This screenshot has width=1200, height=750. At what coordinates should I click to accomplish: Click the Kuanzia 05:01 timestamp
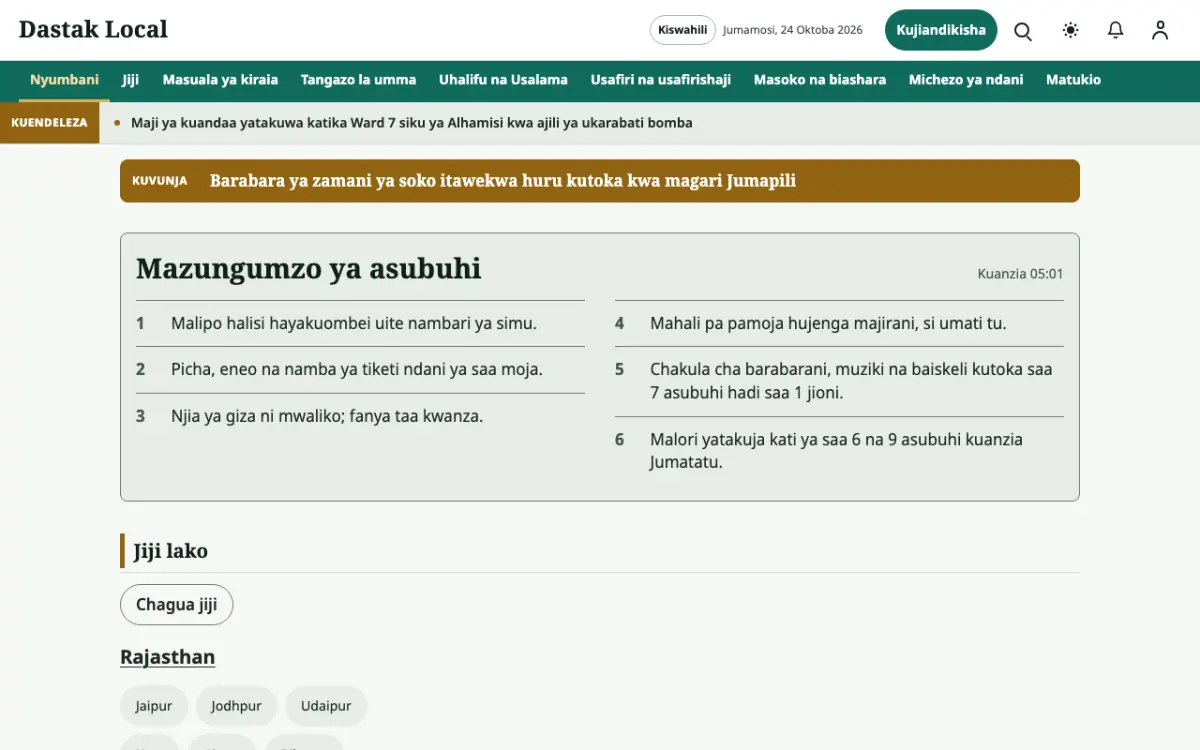pyautogui.click(x=1020, y=273)
